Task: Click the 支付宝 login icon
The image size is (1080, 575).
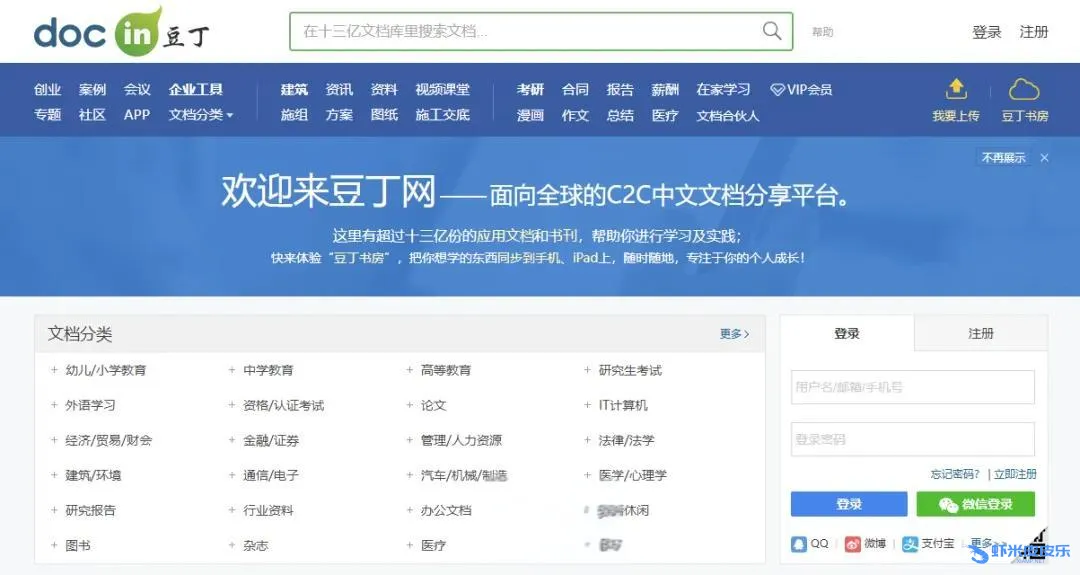Action: click(910, 544)
